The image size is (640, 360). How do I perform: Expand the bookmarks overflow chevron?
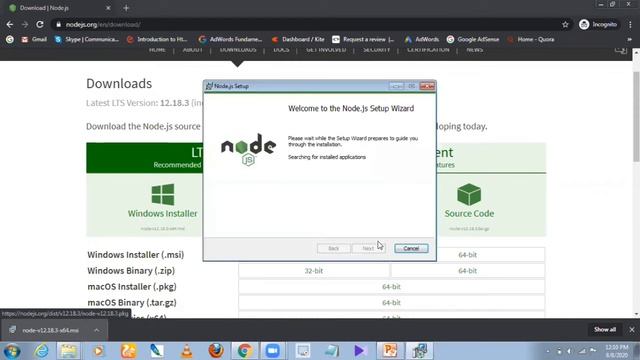point(629,40)
